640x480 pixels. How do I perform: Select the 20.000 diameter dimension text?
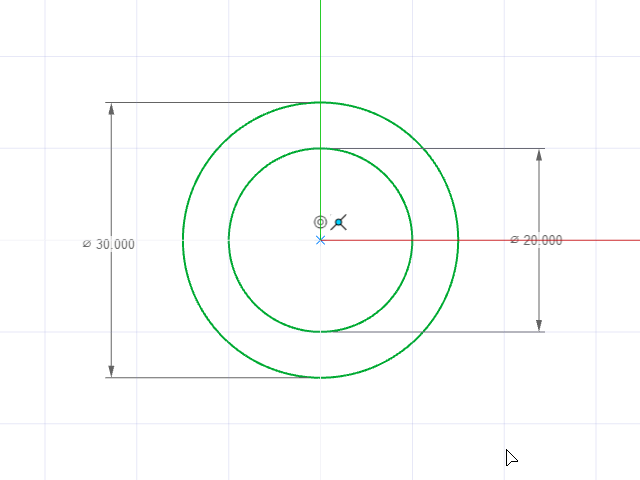(x=536, y=240)
